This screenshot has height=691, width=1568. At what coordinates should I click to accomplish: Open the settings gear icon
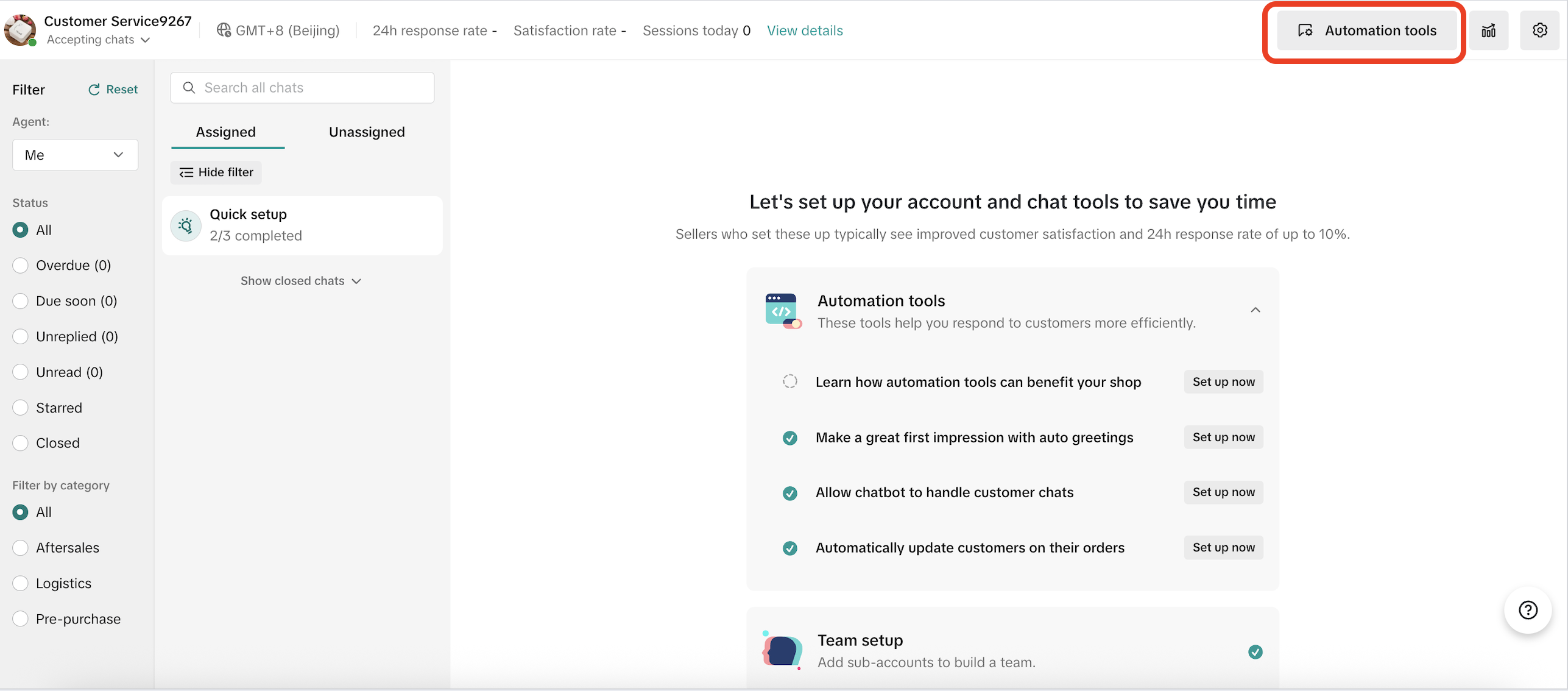(1539, 30)
